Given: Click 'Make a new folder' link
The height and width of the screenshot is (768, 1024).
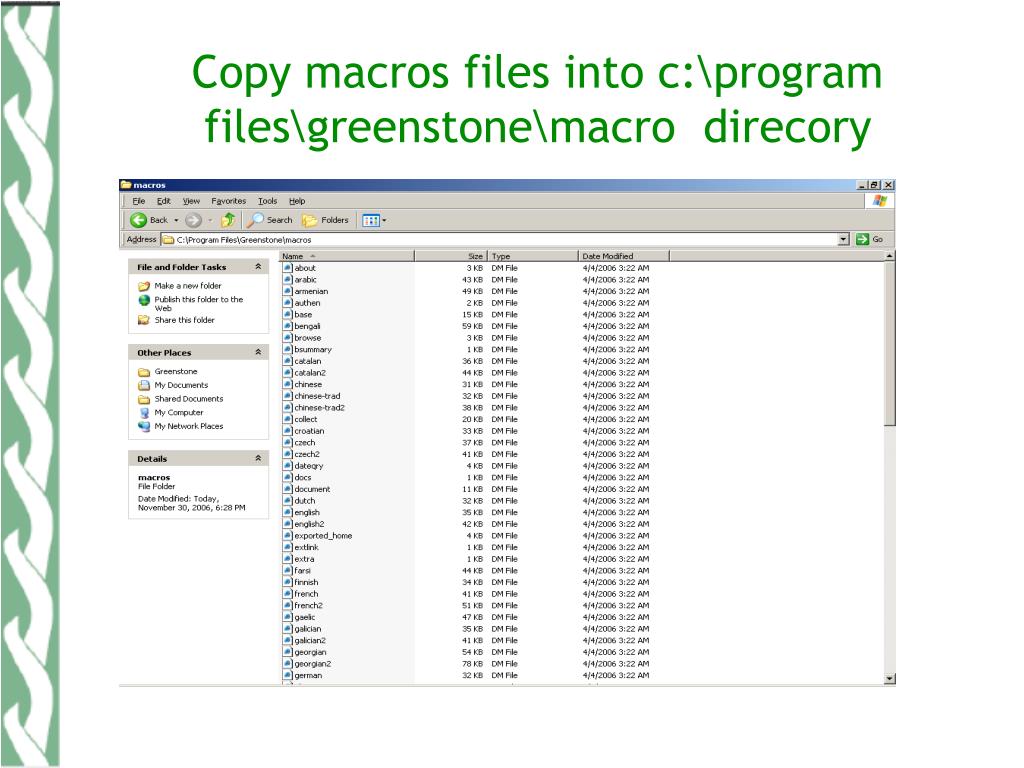Looking at the screenshot, I should tap(188, 286).
